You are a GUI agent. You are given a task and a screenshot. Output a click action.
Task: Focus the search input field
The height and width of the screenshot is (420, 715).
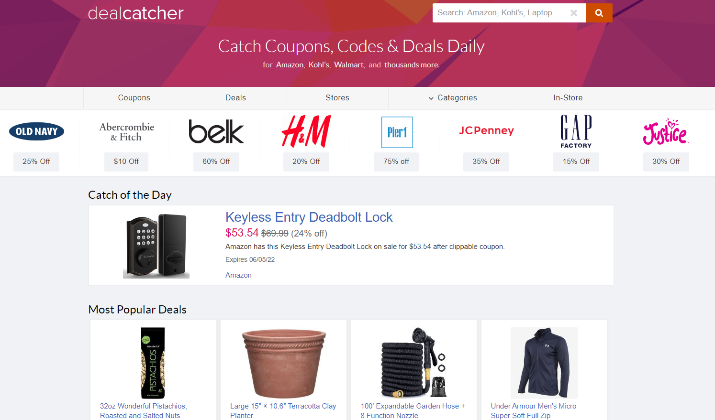tap(502, 13)
